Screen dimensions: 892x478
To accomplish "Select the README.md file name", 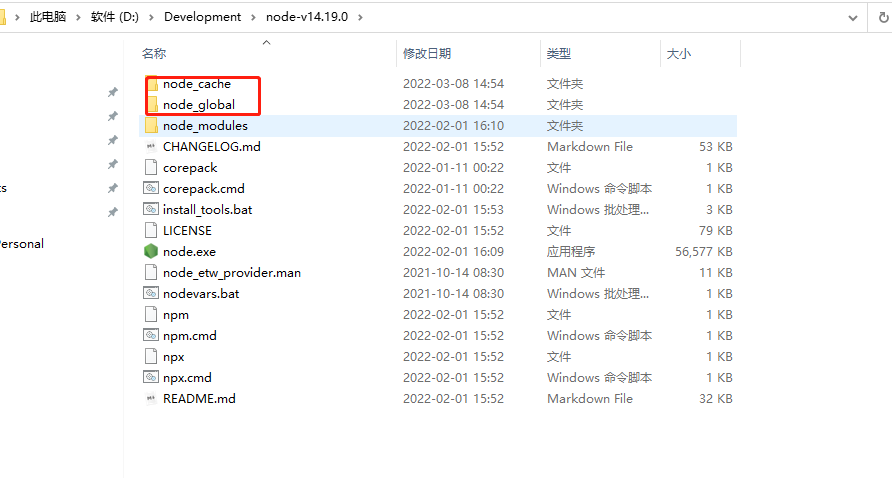I will [x=199, y=399].
